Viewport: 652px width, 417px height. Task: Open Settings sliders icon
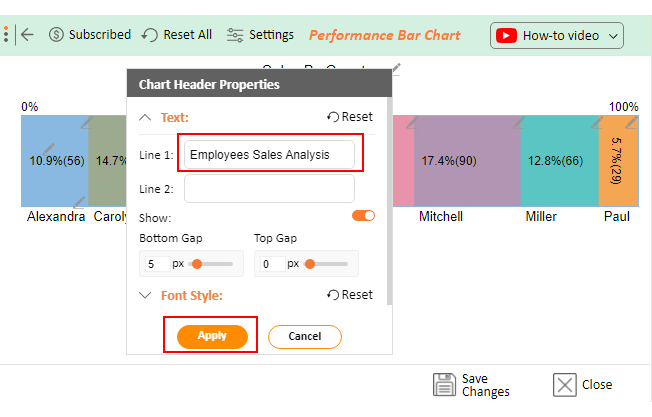point(235,35)
